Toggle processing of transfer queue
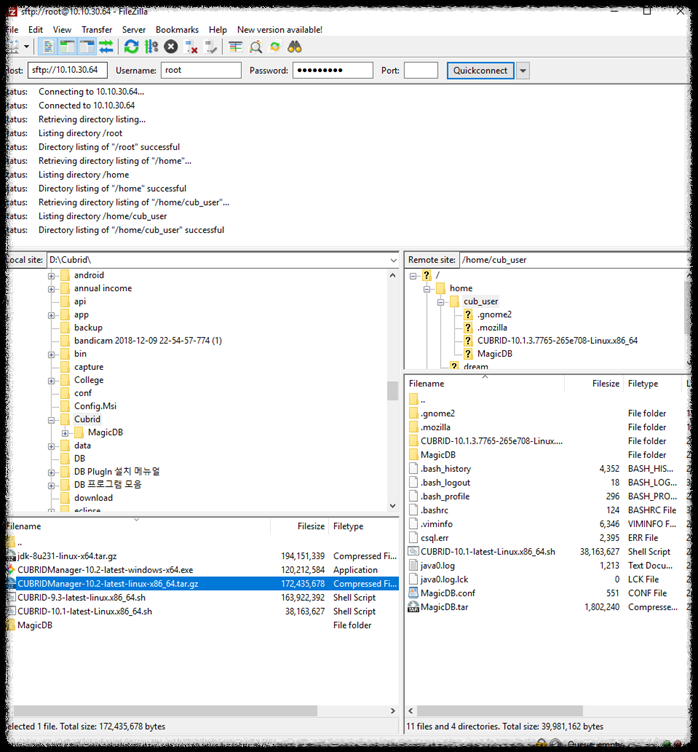Screen dimensions: 698x752 tap(151, 47)
